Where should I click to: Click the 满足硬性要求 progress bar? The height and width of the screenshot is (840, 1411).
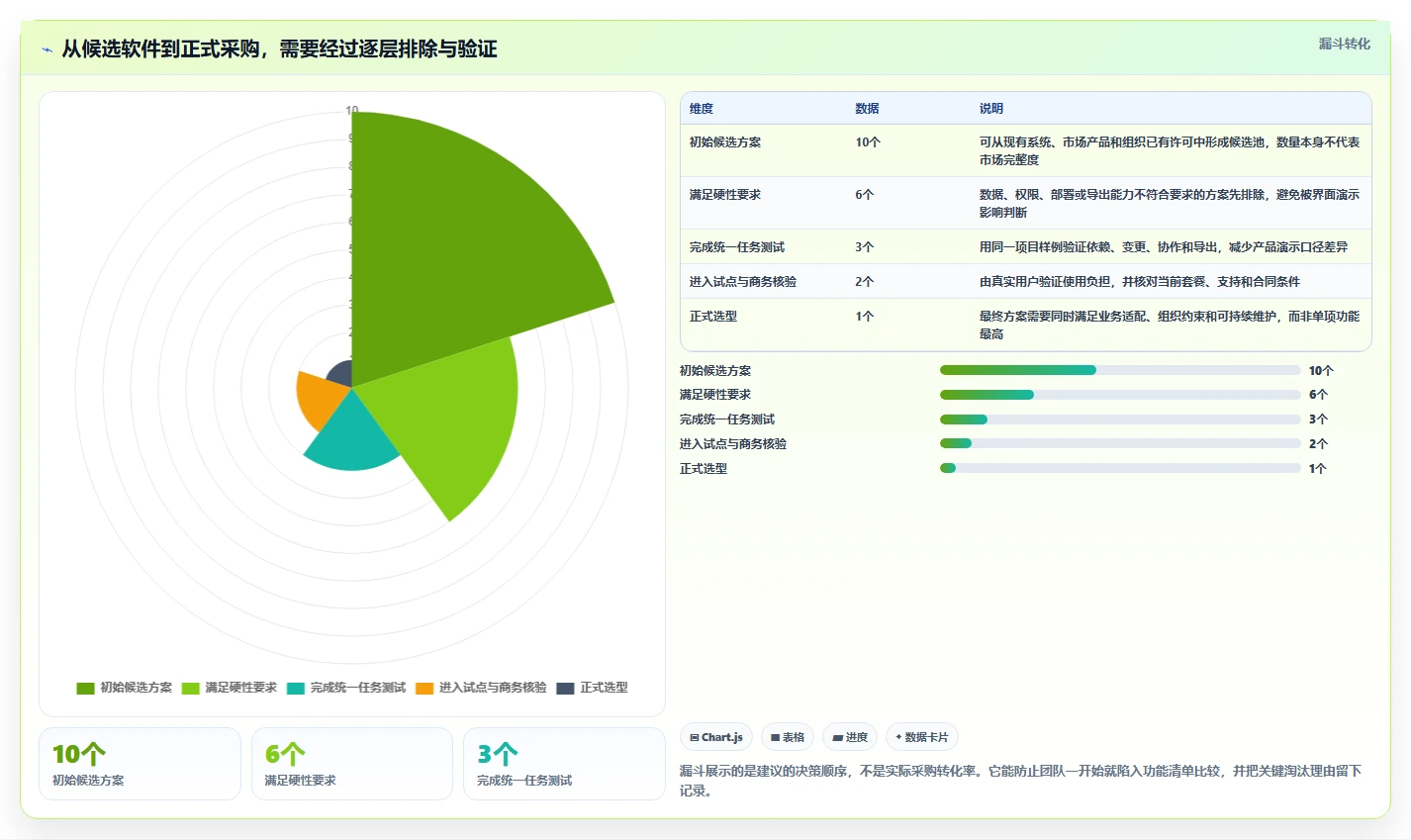1120,395
